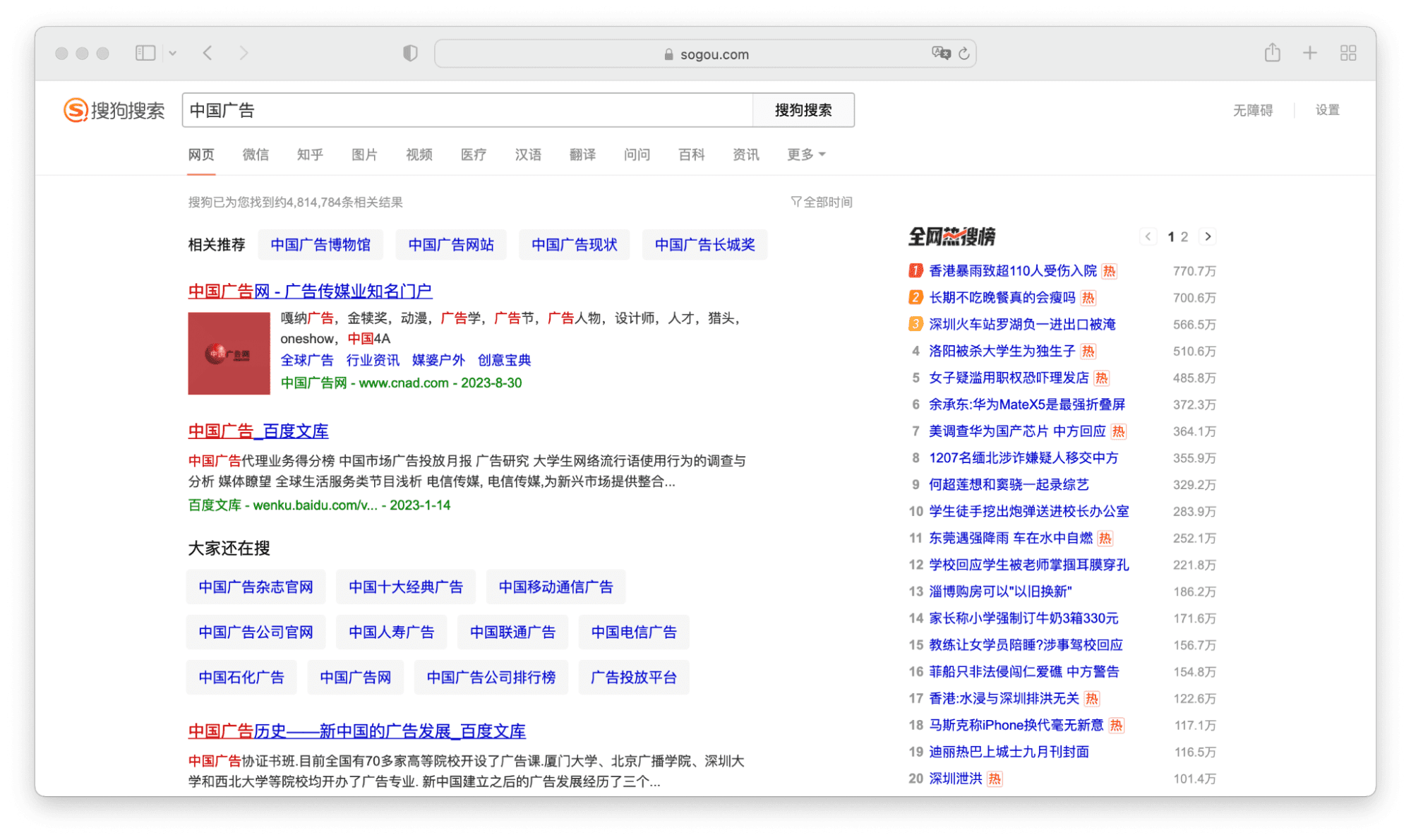This screenshot has height=840, width=1411.
Task: Switch to the 汉语 tab
Action: tap(528, 155)
